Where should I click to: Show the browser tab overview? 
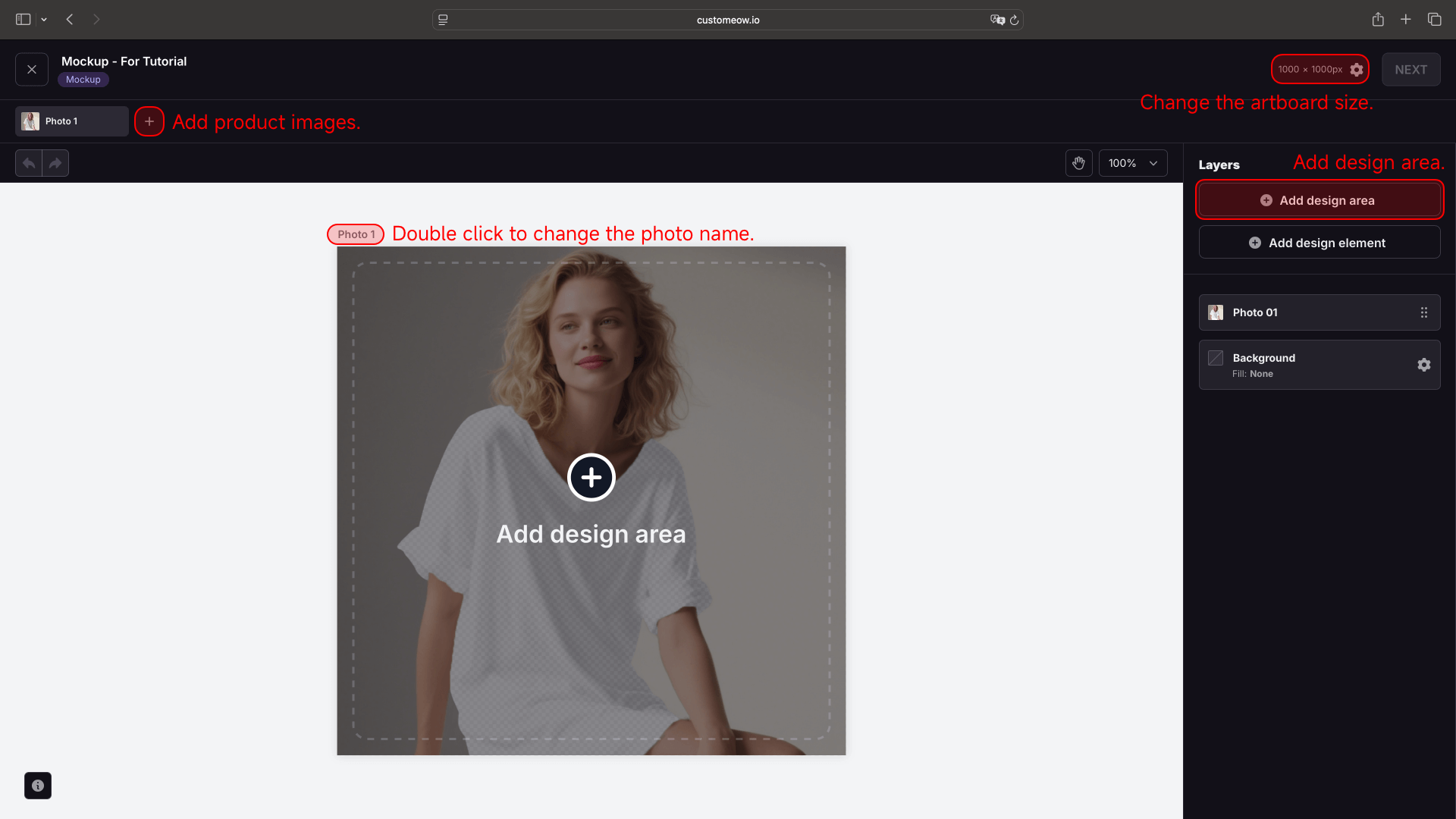[1434, 20]
